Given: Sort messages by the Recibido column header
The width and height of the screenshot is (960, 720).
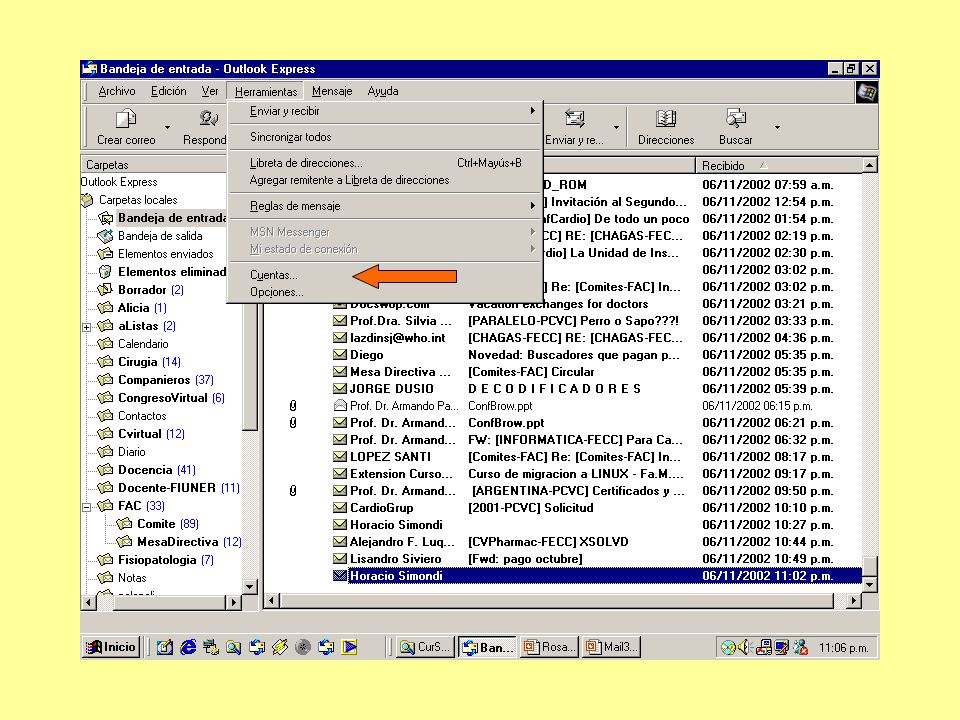Looking at the screenshot, I should pos(778,165).
